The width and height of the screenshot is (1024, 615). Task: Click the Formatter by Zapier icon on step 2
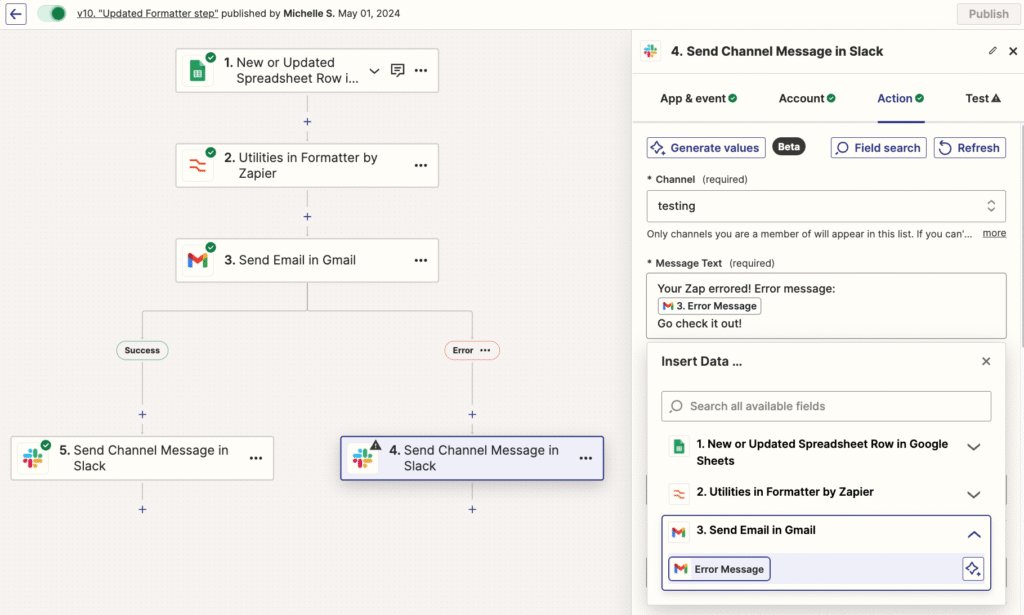click(x=197, y=165)
